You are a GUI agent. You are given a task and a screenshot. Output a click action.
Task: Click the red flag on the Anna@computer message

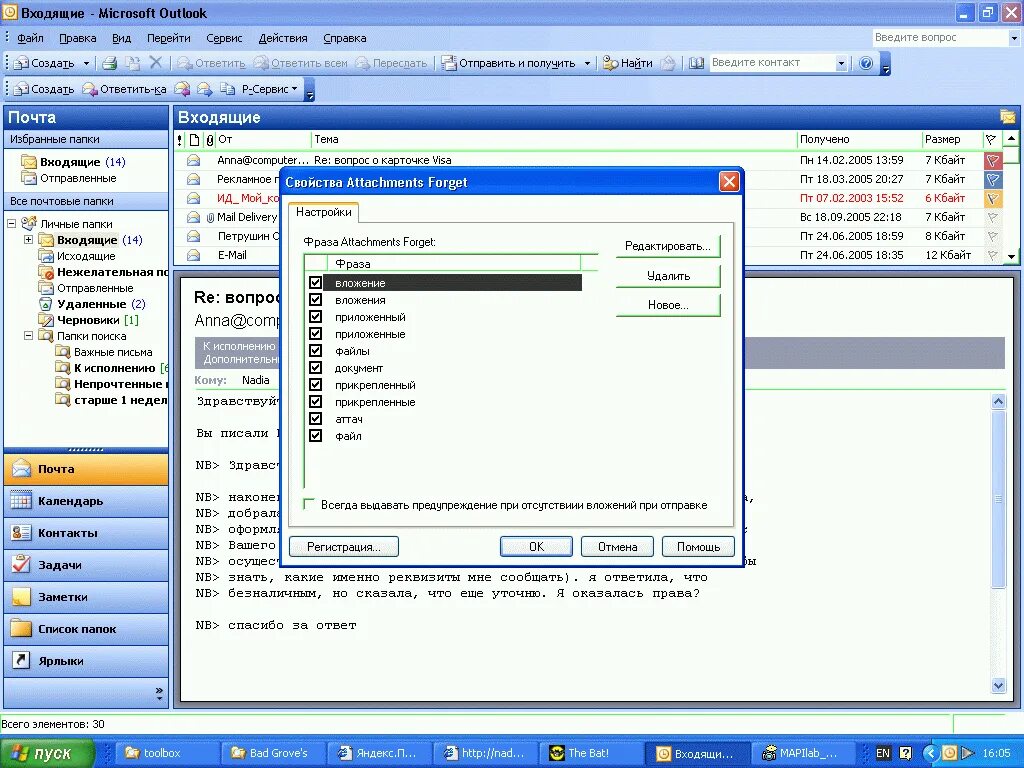click(993, 160)
